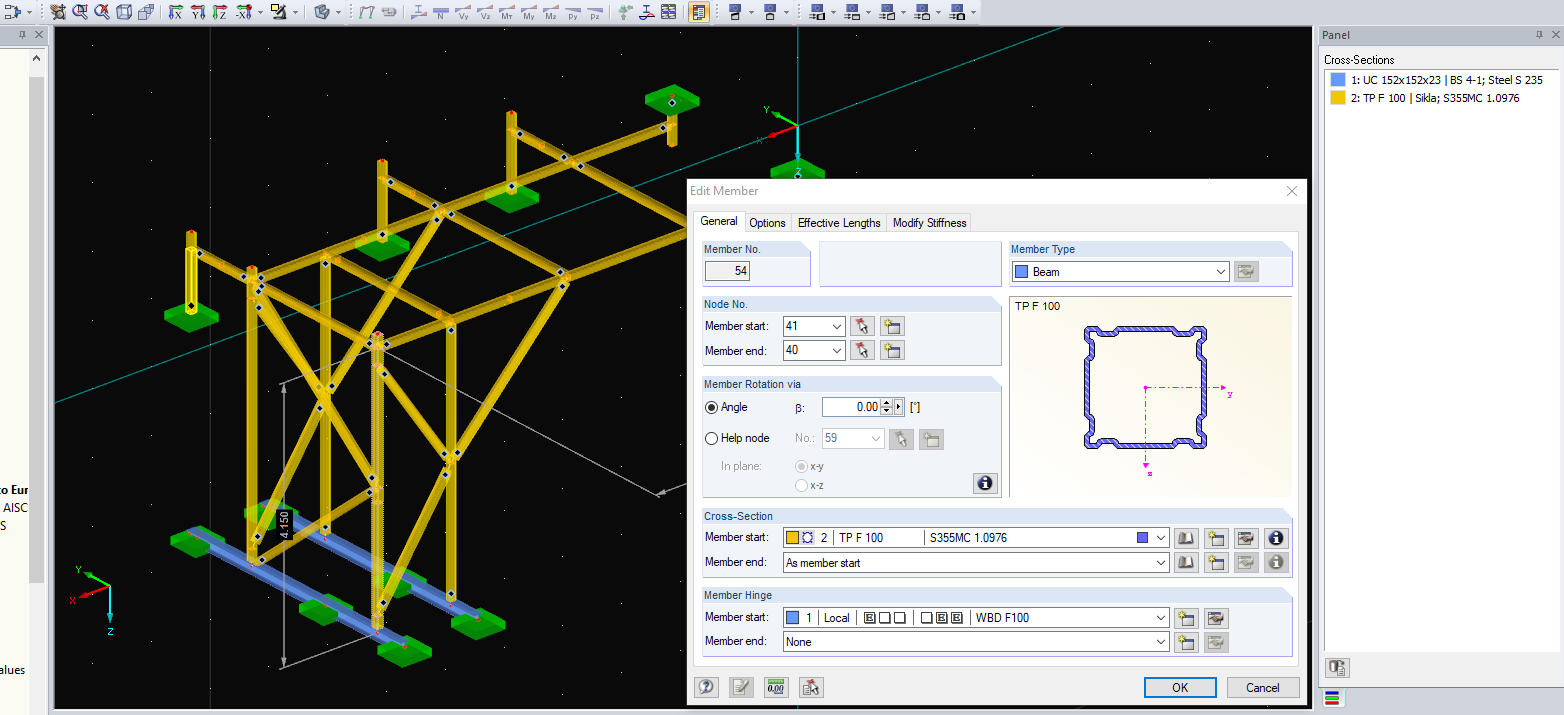Screen dimensions: 1564x715
Task: Open the Options tab in Edit Member
Action: (767, 222)
